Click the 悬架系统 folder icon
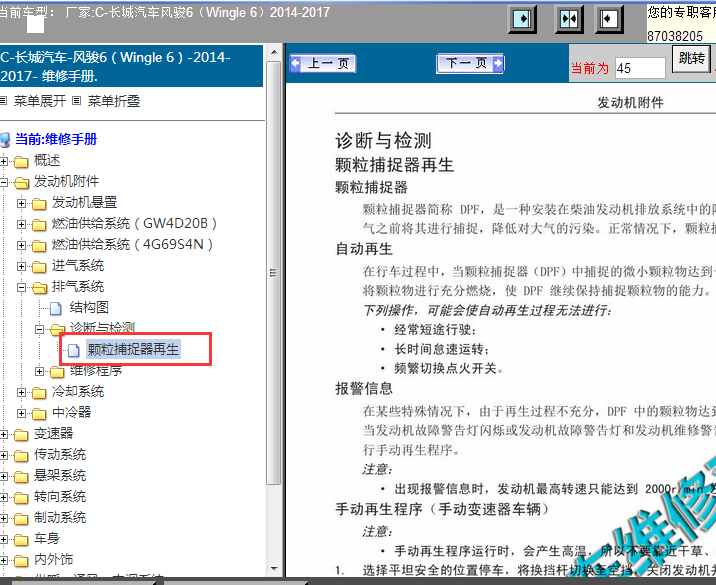This screenshot has height=585, width=716. [x=21, y=477]
